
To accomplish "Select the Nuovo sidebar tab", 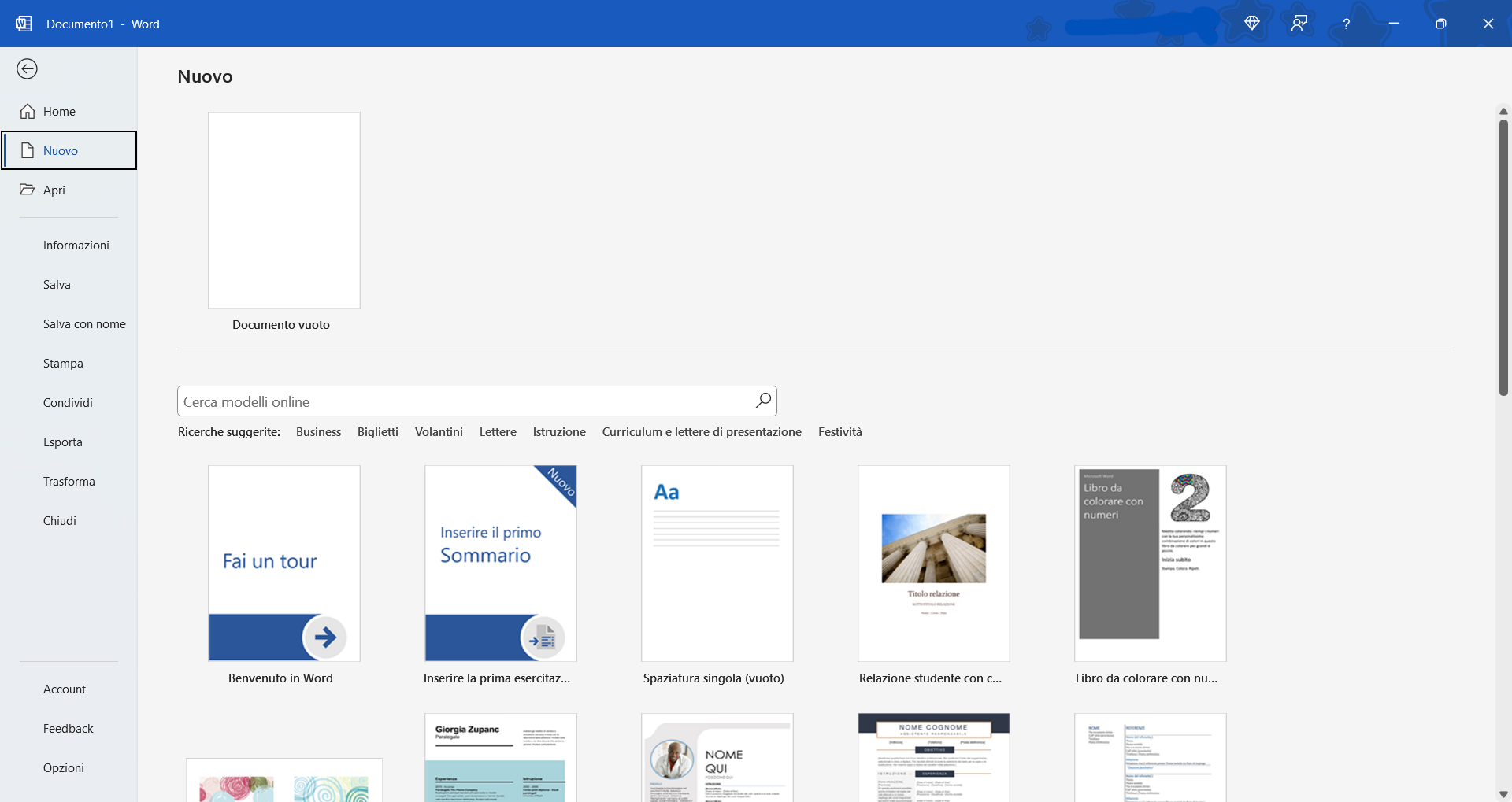I will pos(61,150).
